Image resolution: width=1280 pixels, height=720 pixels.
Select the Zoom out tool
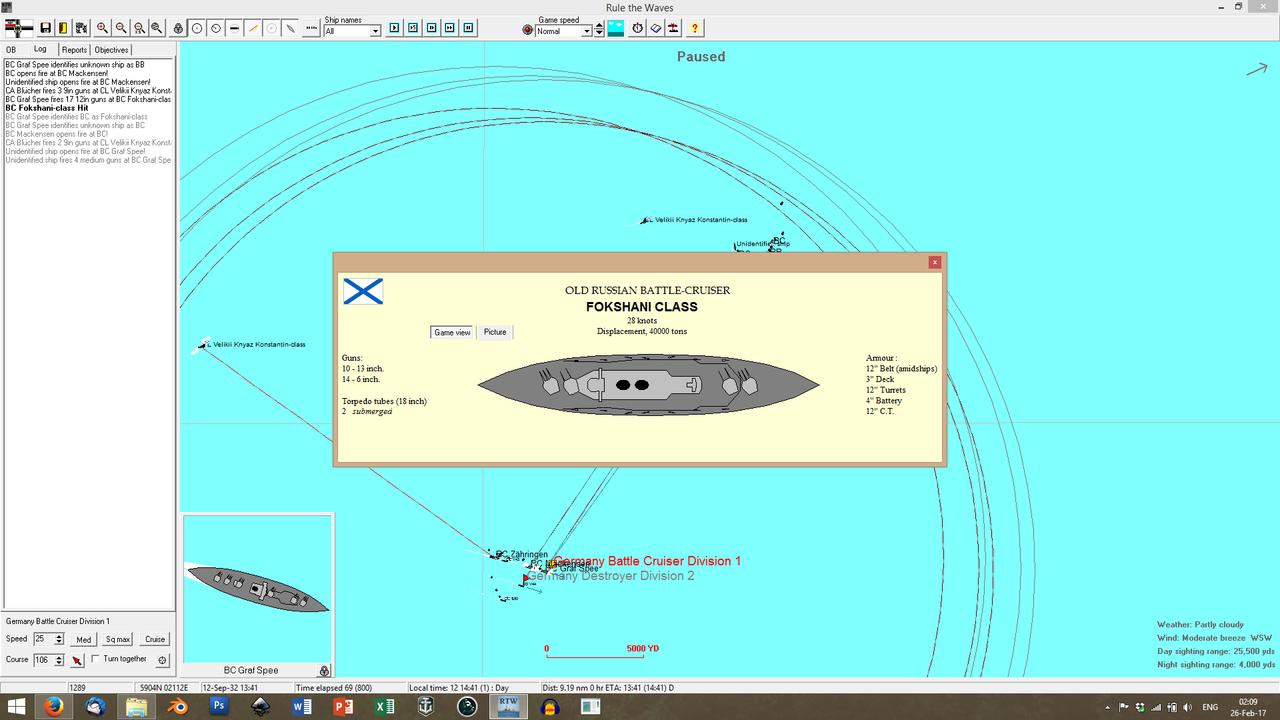tap(120, 28)
